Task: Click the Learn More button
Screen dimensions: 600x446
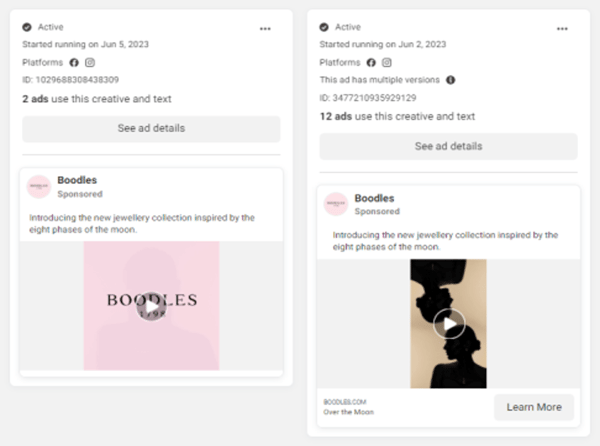Action: (534, 407)
